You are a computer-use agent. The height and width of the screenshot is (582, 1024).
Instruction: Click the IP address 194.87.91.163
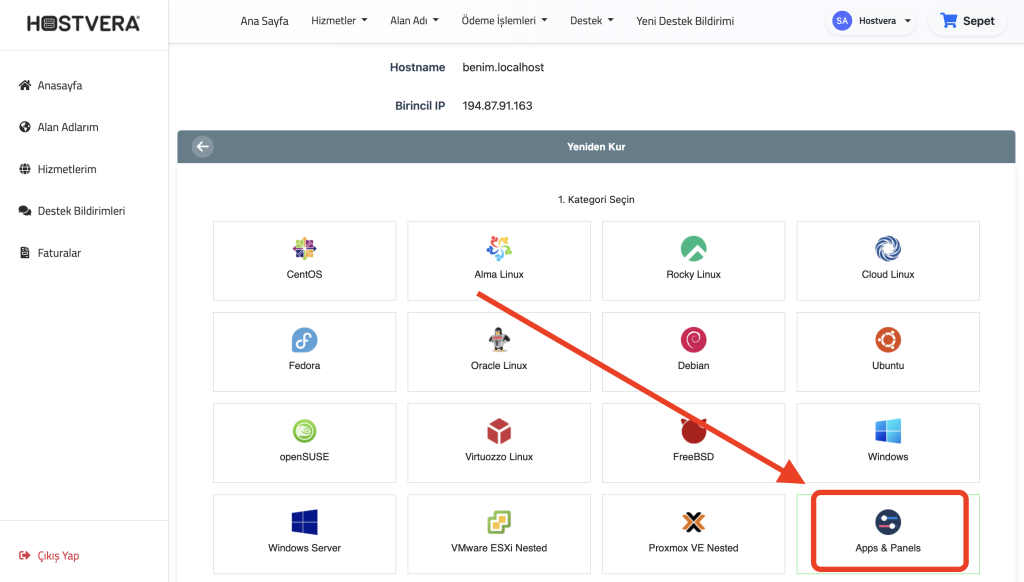(497, 106)
